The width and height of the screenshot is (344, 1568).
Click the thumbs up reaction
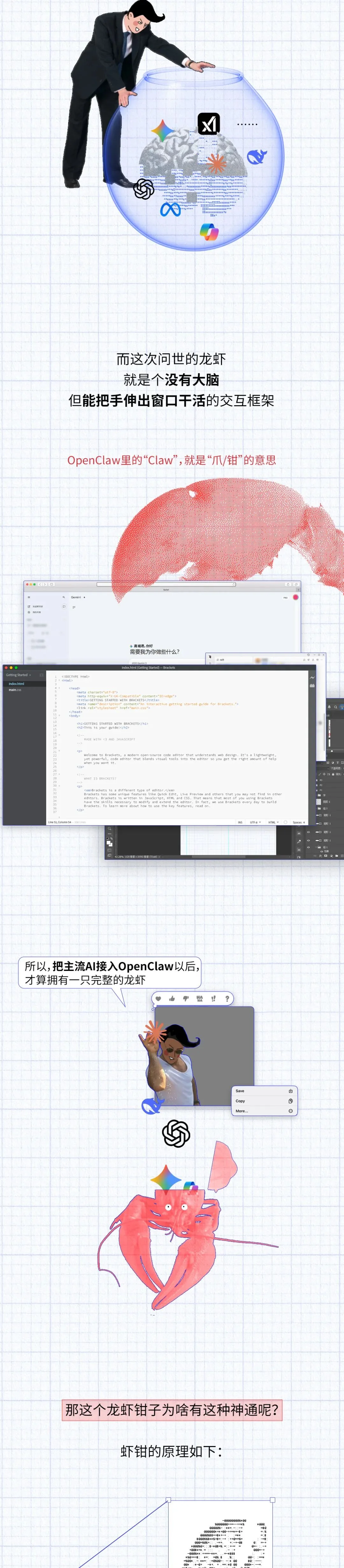(x=172, y=998)
